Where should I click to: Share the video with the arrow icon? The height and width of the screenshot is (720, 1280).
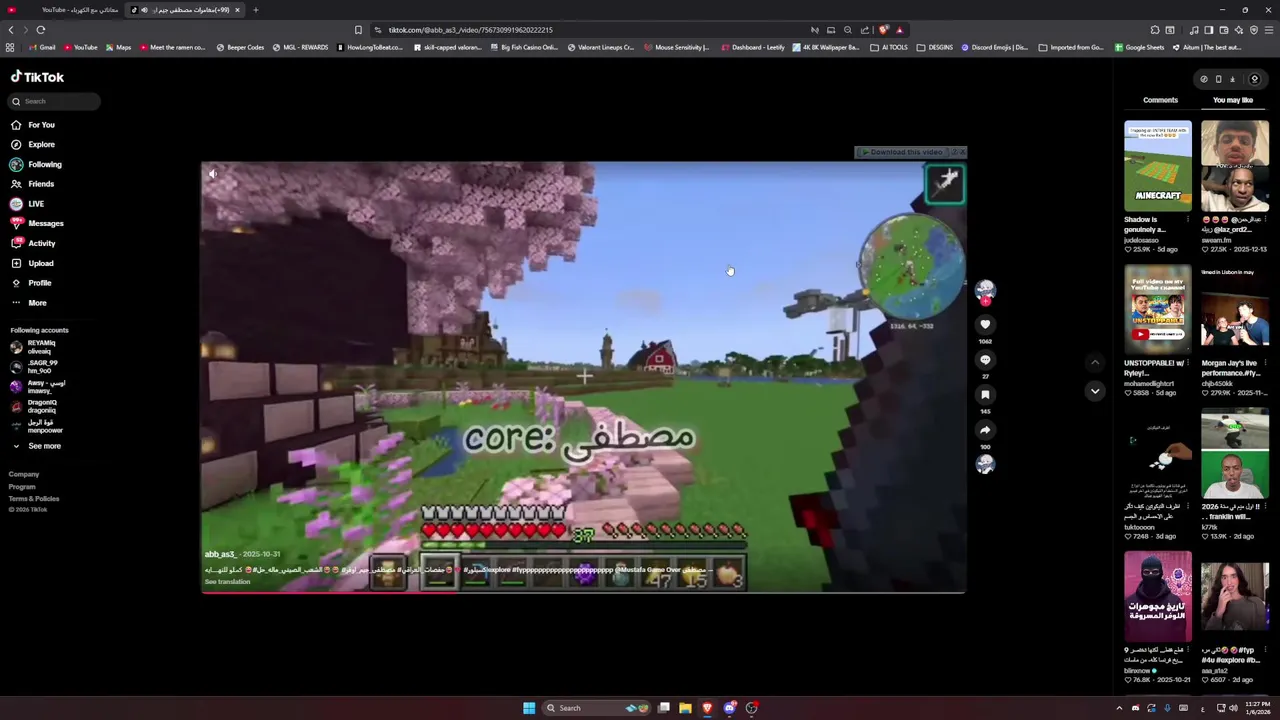985,429
